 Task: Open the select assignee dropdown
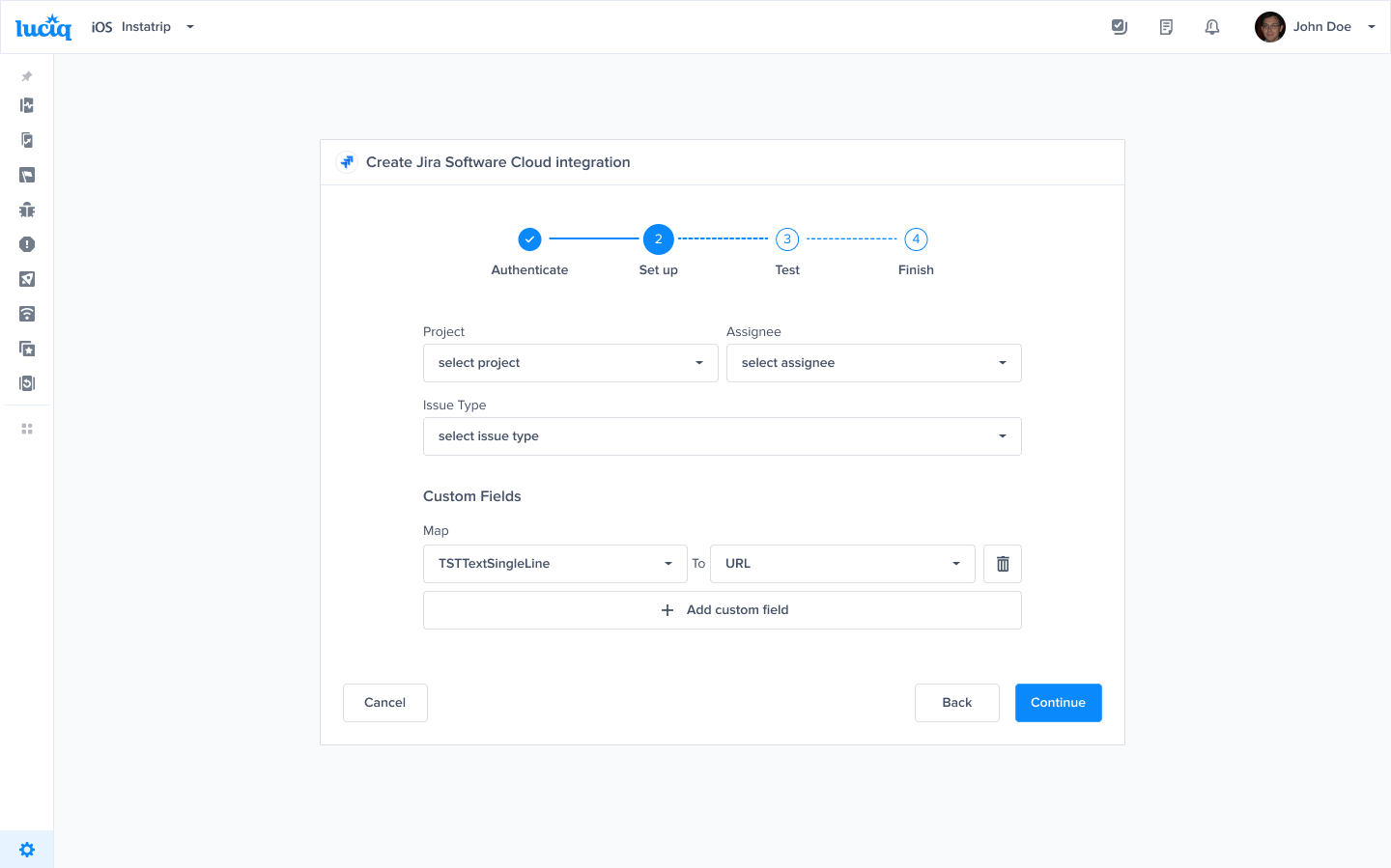873,362
